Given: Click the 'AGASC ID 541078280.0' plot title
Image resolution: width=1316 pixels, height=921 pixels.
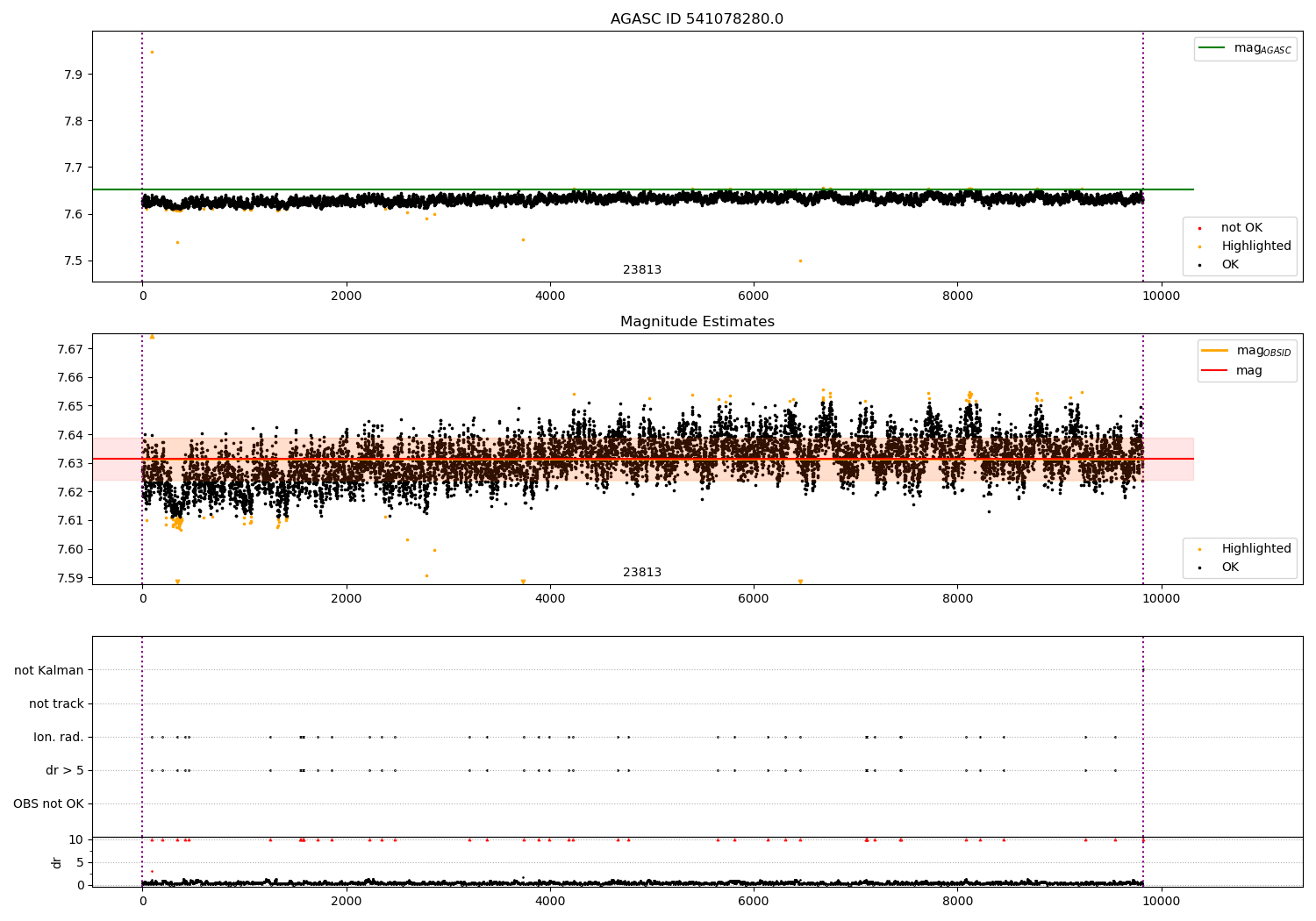Looking at the screenshot, I should coord(697,19).
